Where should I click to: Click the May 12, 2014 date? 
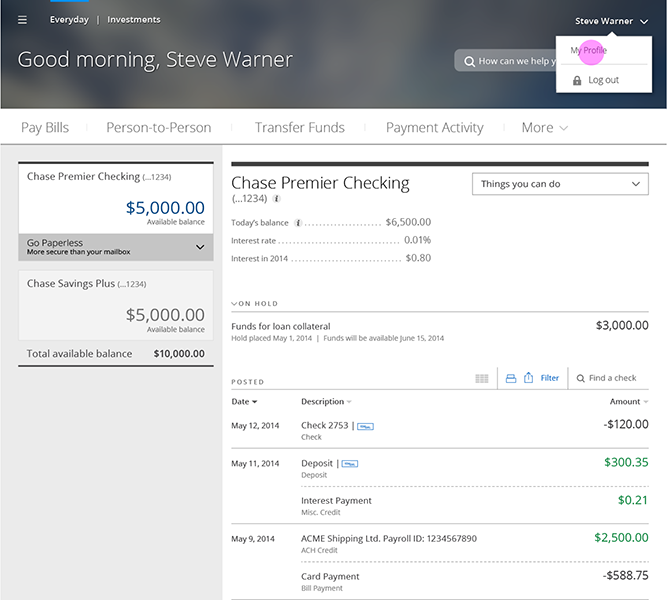coord(255,426)
